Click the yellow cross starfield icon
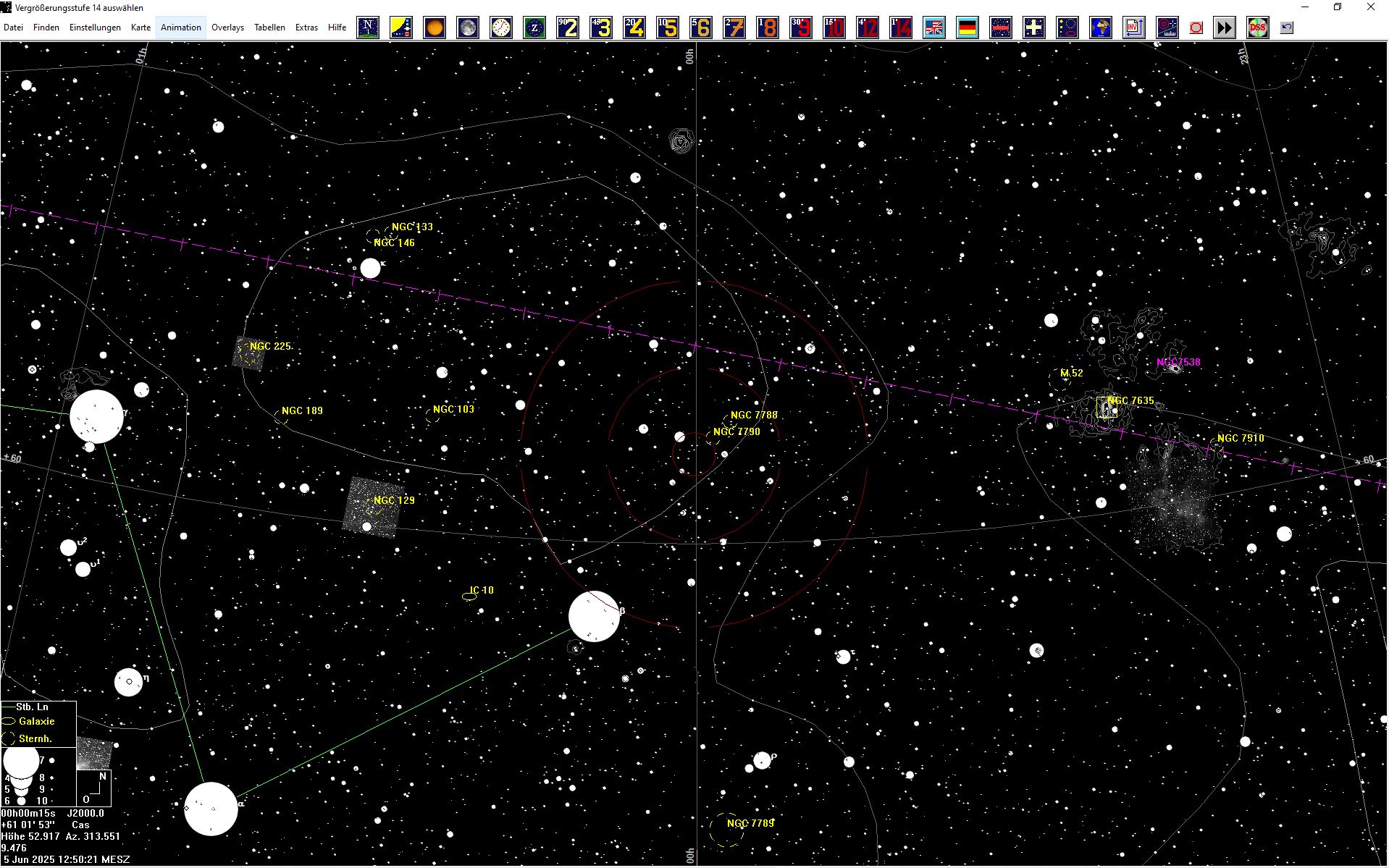This screenshot has height=868, width=1389. [x=1034, y=28]
